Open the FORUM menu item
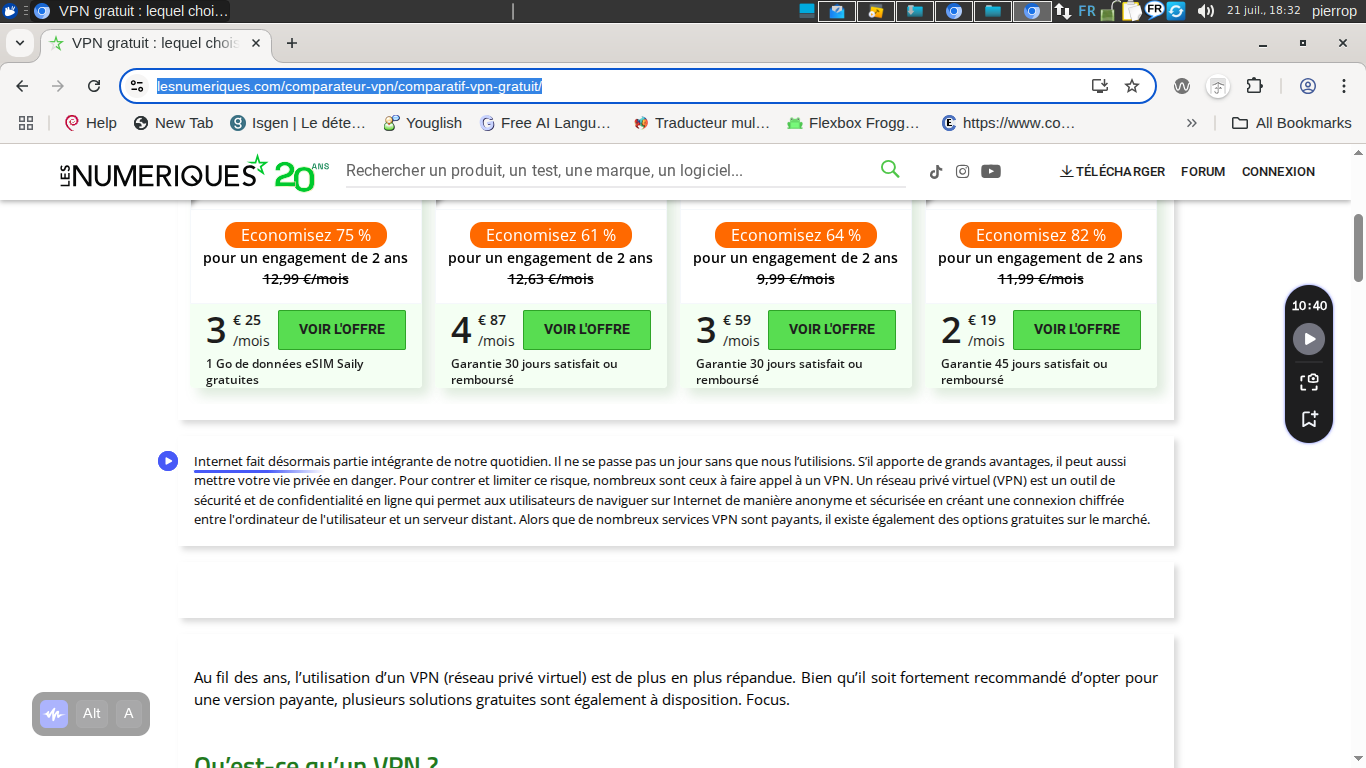Screen dimensions: 1366x768 point(1203,171)
